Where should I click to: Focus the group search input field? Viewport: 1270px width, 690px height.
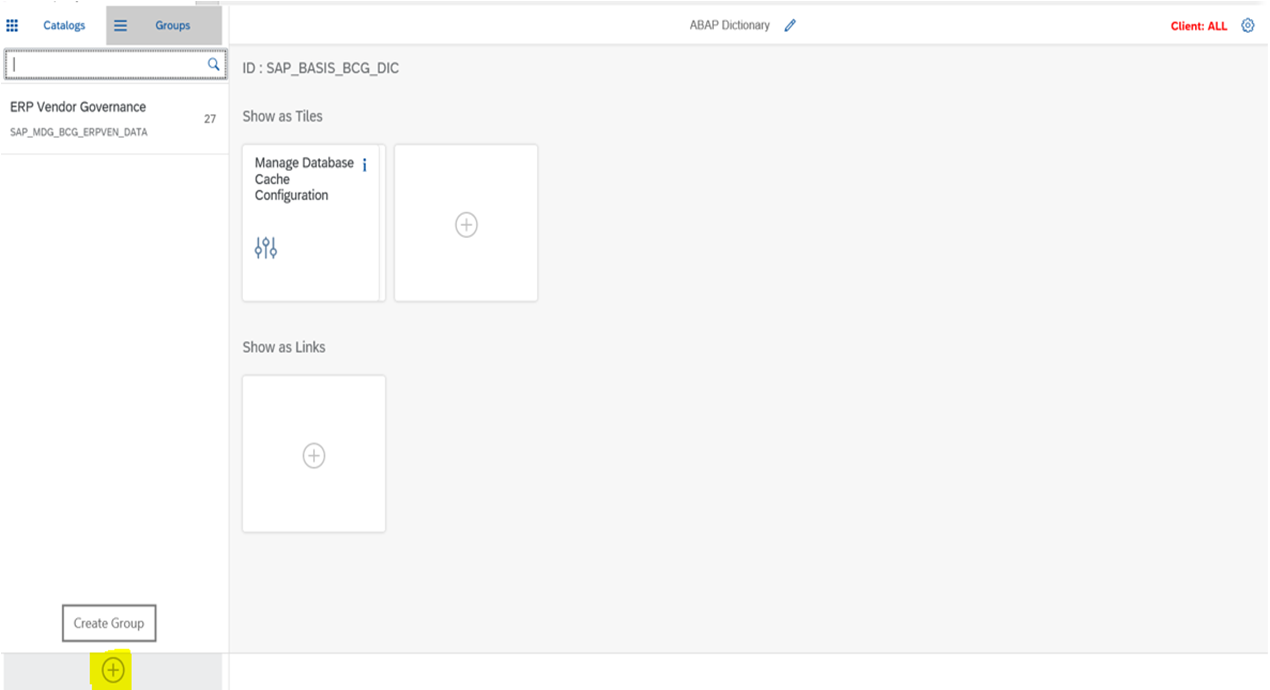pyautogui.click(x=115, y=64)
